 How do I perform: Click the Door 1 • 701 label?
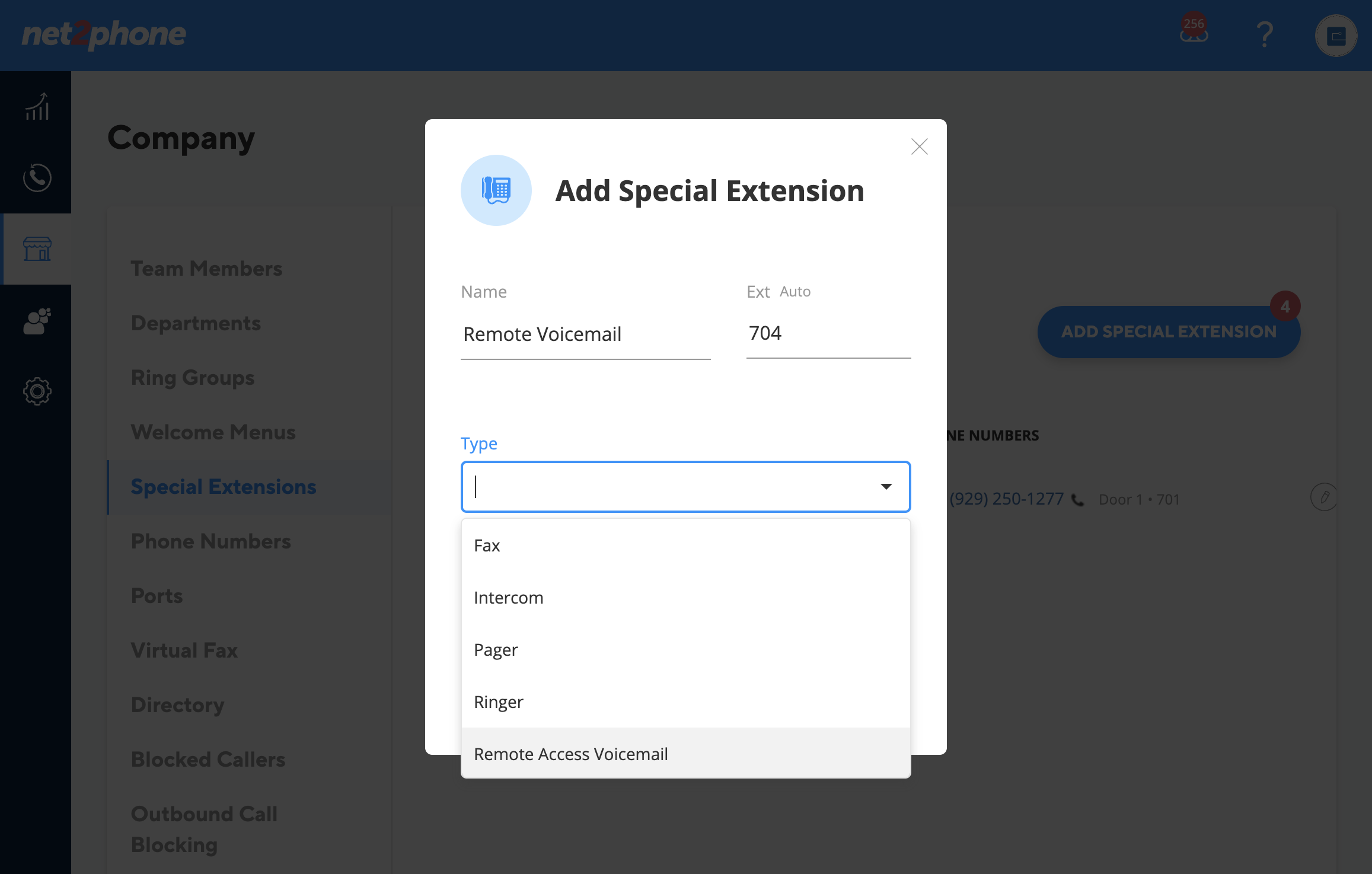pyautogui.click(x=1139, y=499)
